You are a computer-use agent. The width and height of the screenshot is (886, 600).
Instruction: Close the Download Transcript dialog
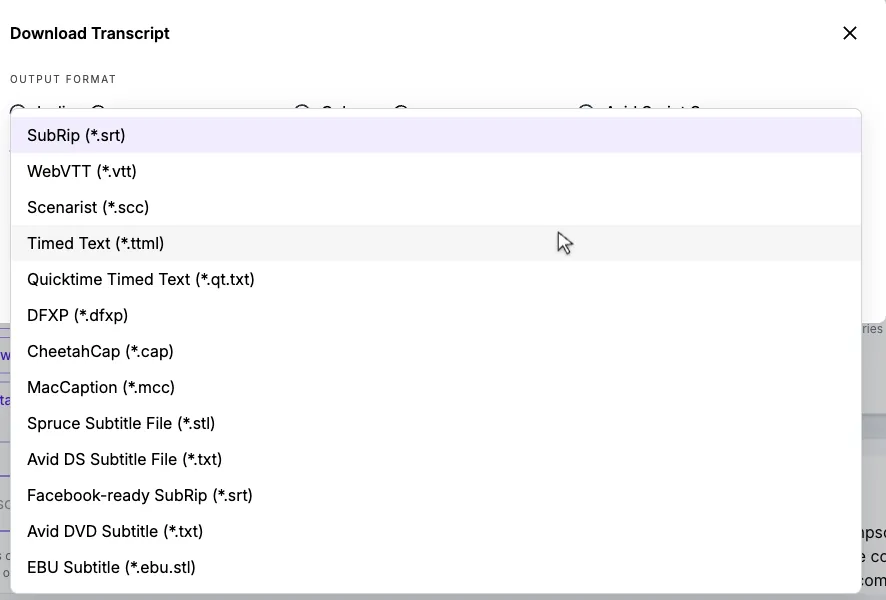tap(849, 33)
